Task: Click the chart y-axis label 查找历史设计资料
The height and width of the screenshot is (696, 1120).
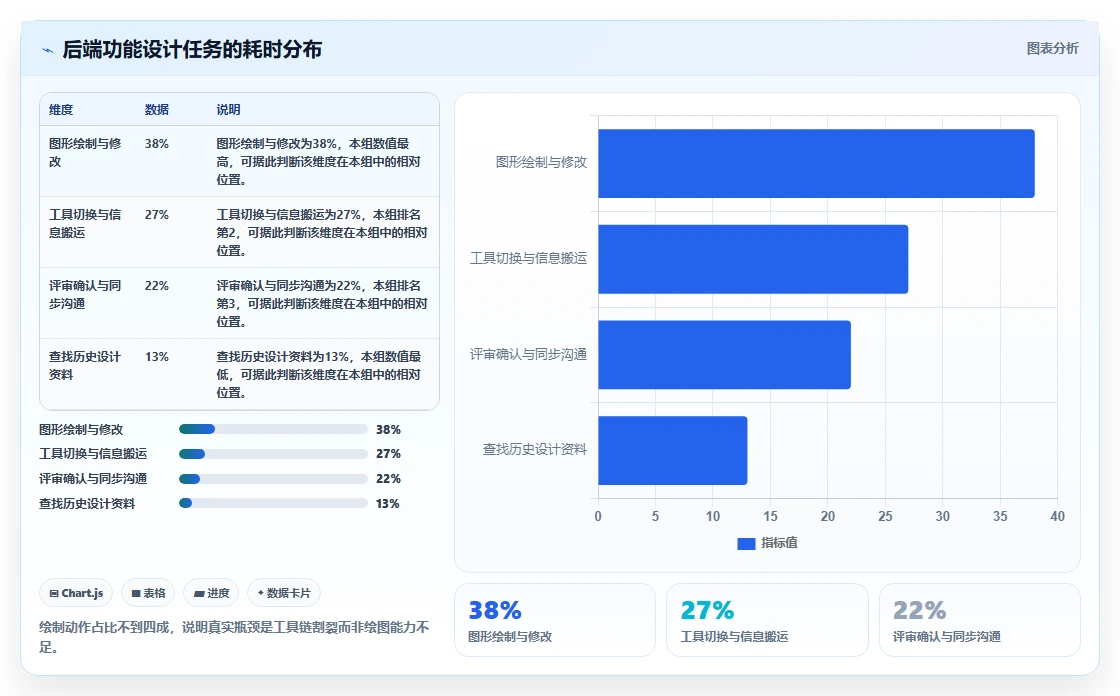Action: [535, 449]
